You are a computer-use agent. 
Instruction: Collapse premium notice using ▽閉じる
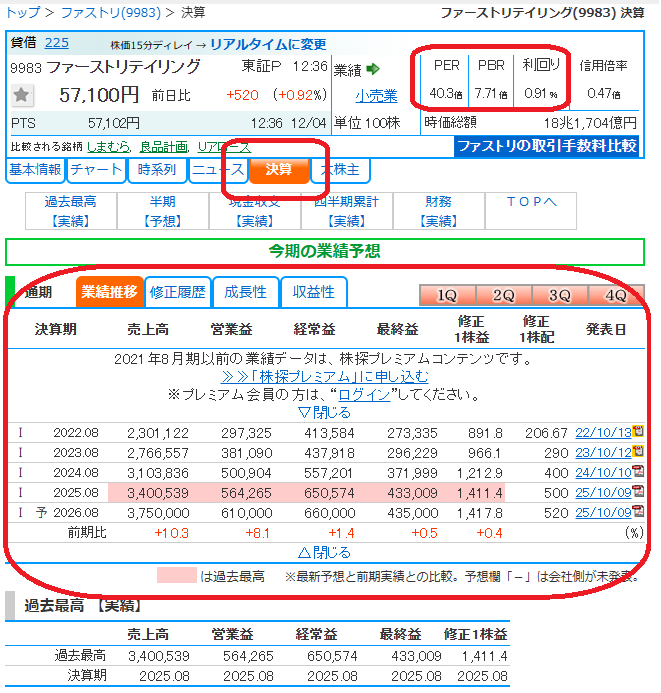(x=325, y=412)
